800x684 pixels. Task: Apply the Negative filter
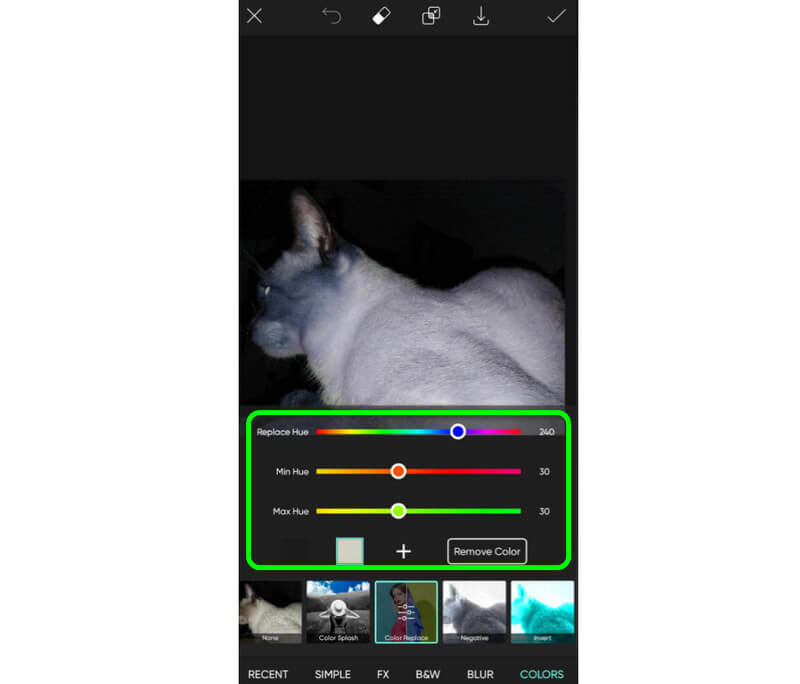pos(473,610)
